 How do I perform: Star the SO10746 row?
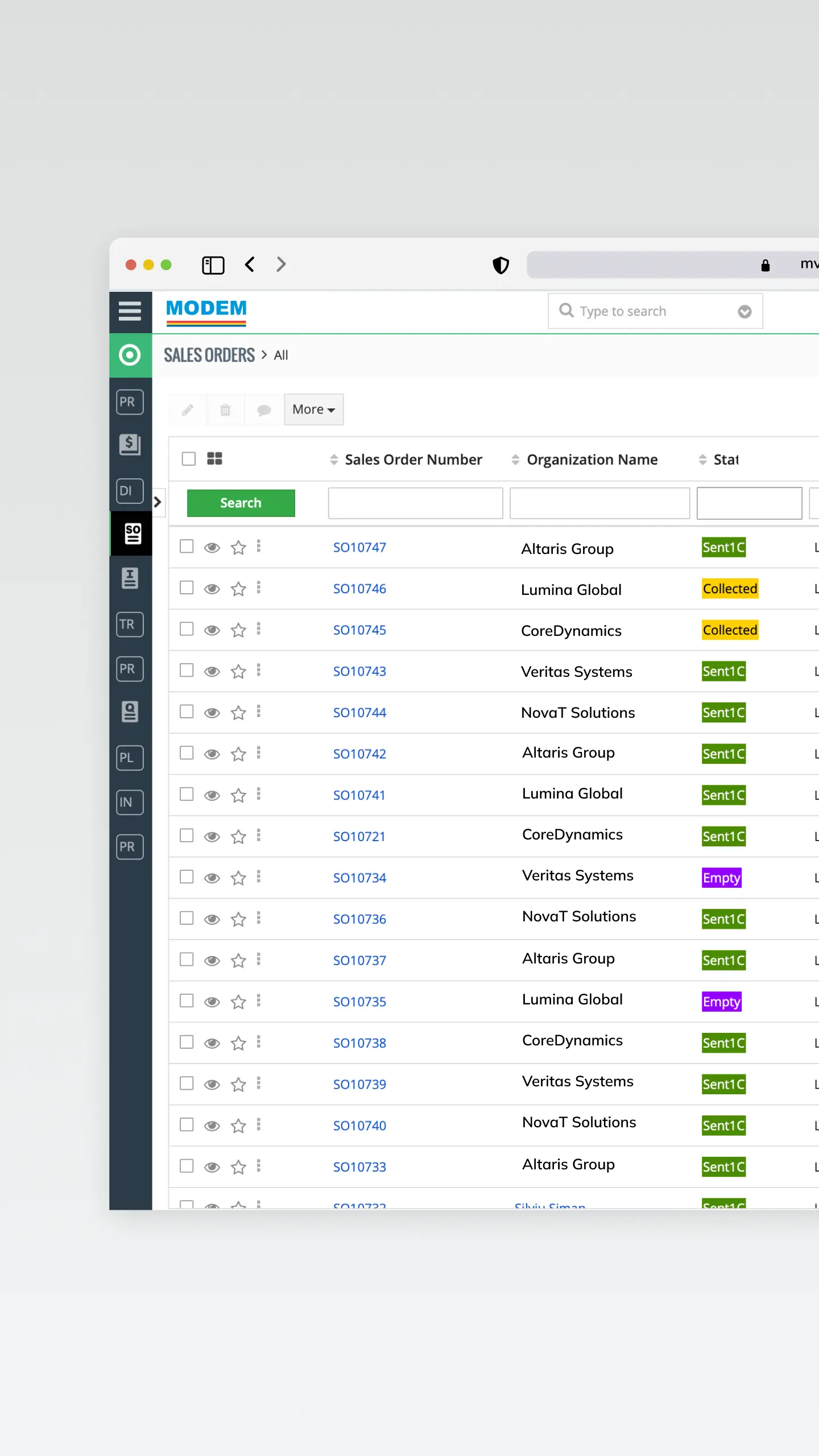point(238,589)
